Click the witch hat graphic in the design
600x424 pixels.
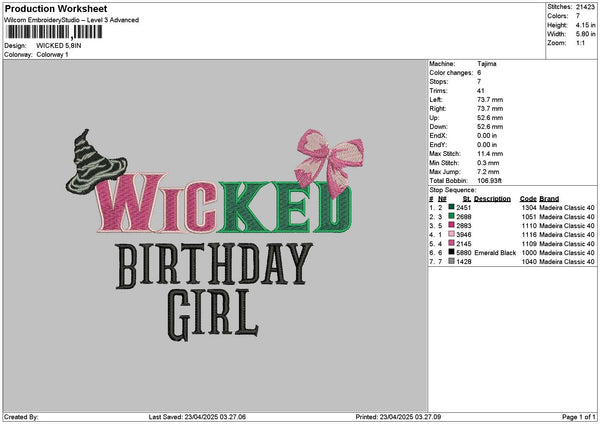click(92, 162)
